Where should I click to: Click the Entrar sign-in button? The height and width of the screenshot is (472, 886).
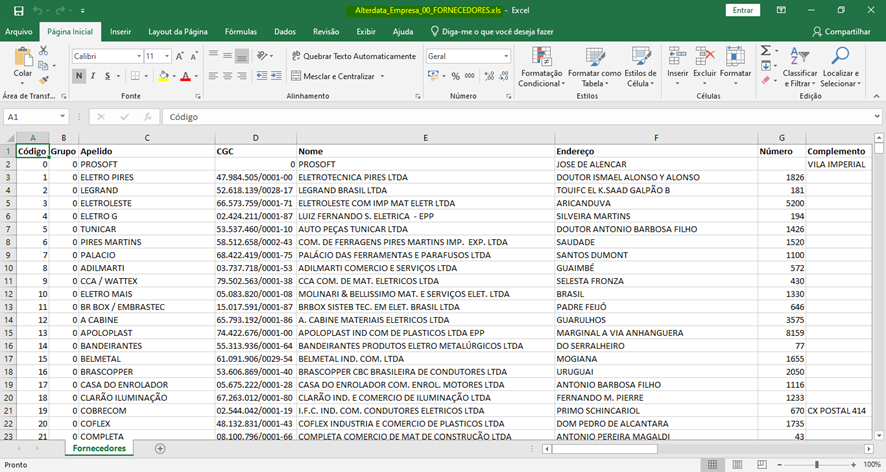(x=743, y=10)
